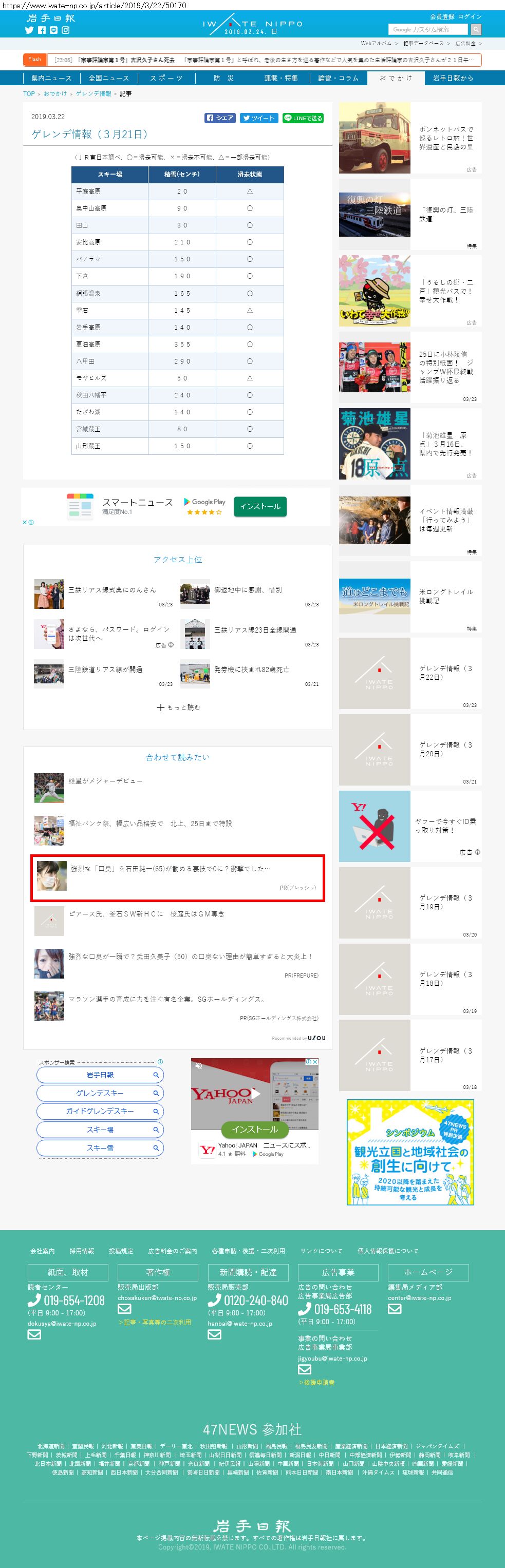This screenshot has height=1568, width=505.
Task: Click the mail icon under 編集局メディア部
Action: (x=395, y=1309)
